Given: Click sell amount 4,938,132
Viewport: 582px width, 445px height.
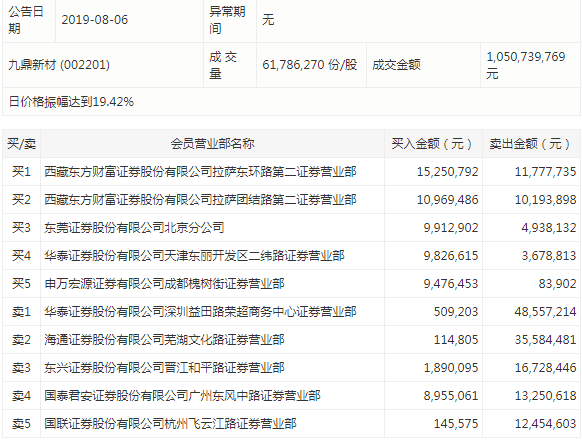Looking at the screenshot, I should [549, 228].
